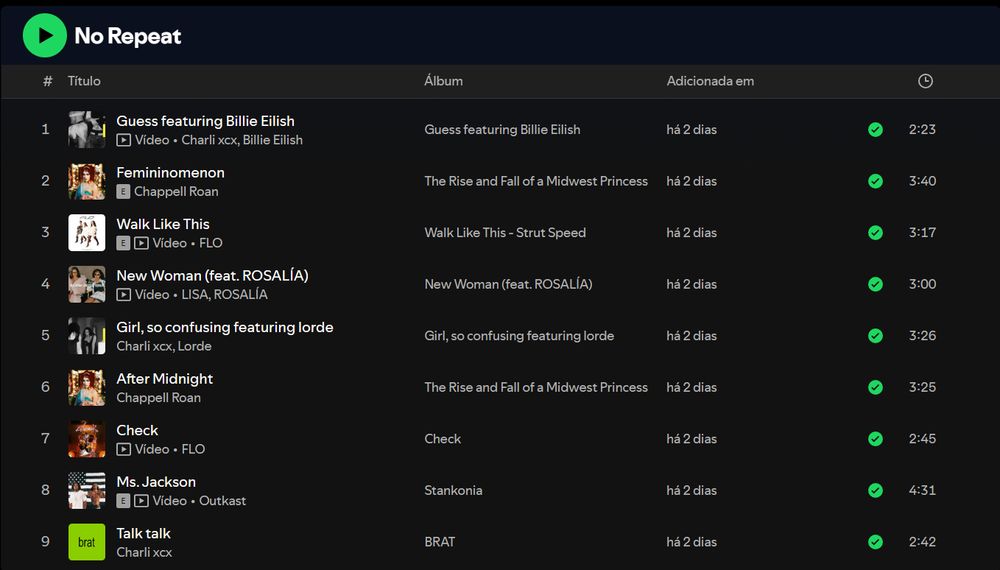Click the video icon under Guess featuring Billie Eilish
The height and width of the screenshot is (570, 1000).
(124, 140)
